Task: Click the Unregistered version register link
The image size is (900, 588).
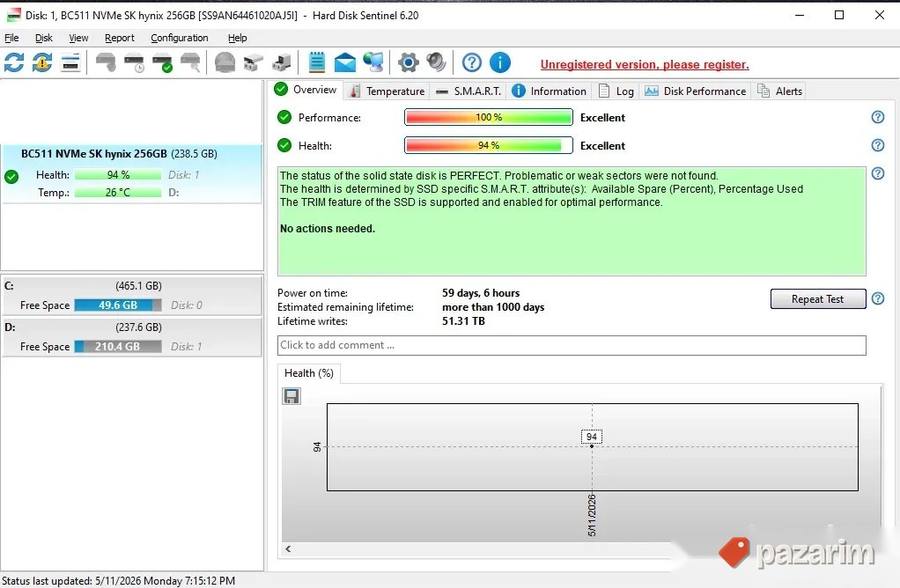Action: coord(645,64)
